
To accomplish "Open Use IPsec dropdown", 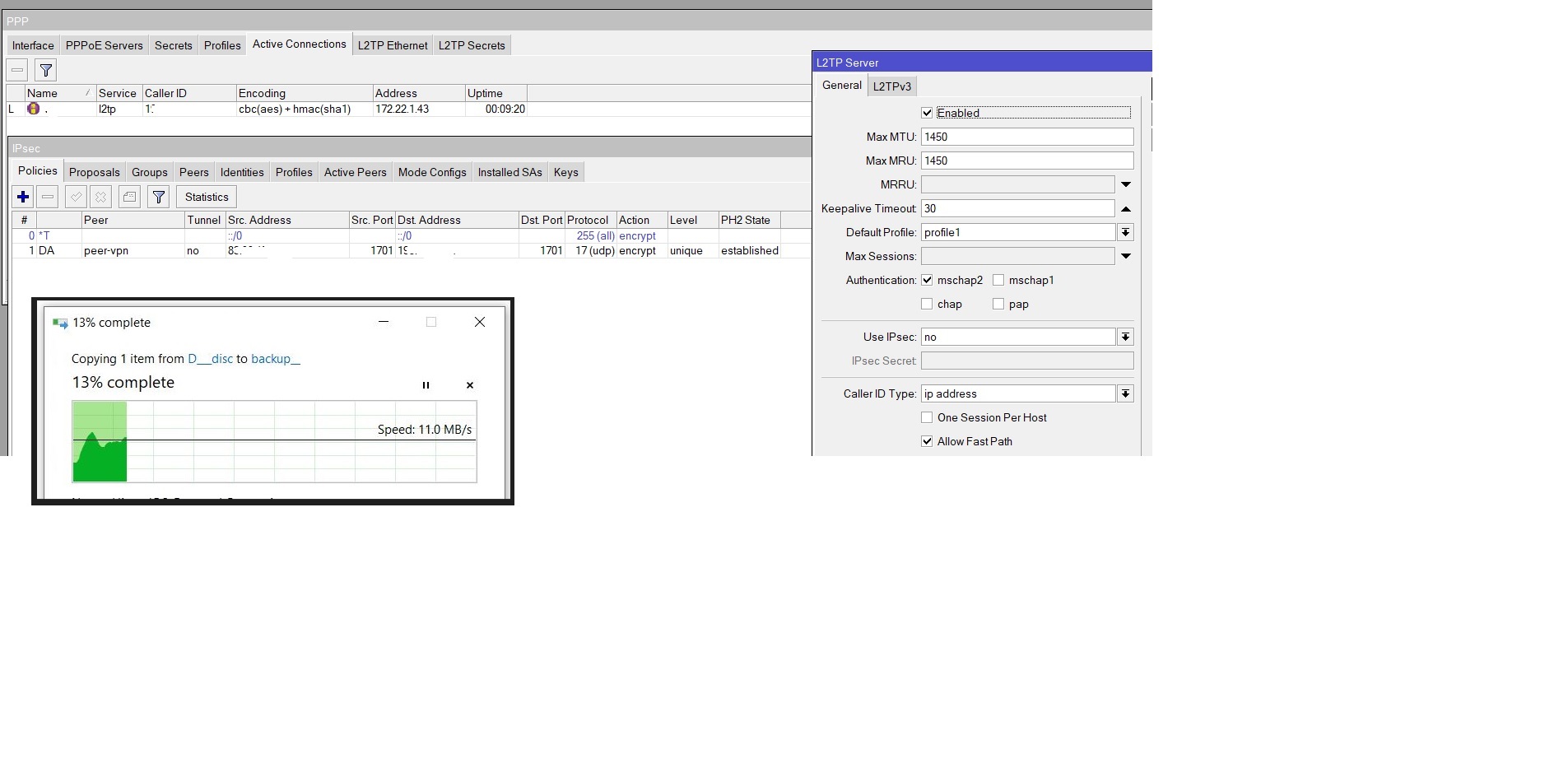I will click(x=1125, y=337).
